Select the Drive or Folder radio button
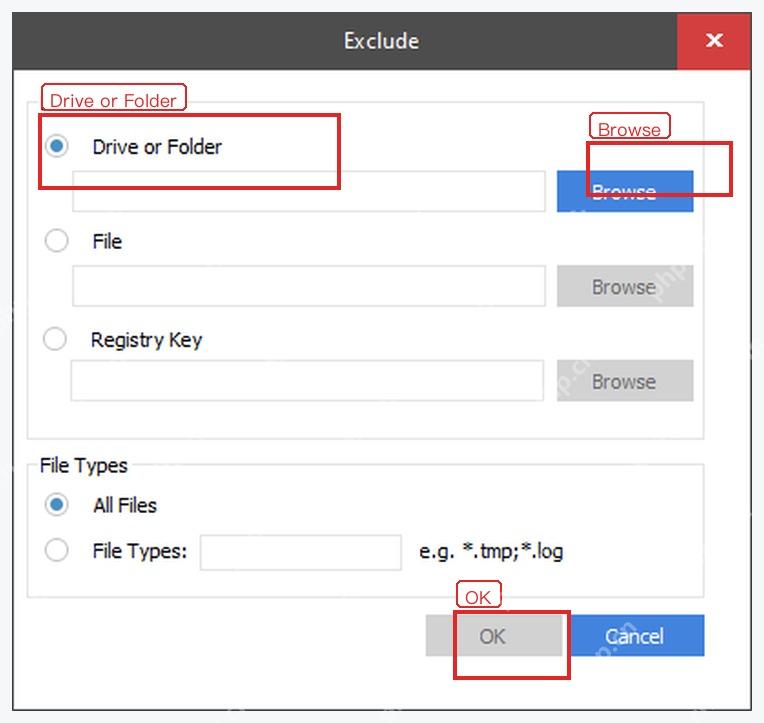 (57, 146)
